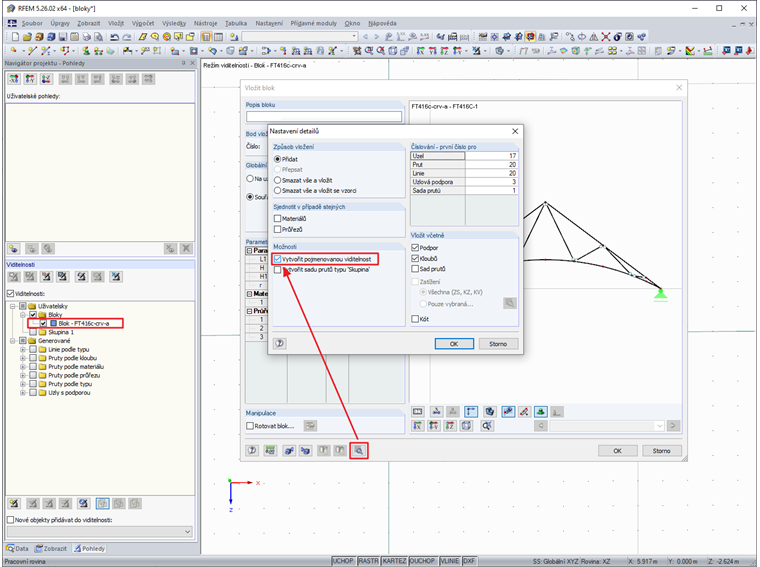Screen dimensions: 760x567
Task: Click the New node tool icon
Action: click(14, 50)
